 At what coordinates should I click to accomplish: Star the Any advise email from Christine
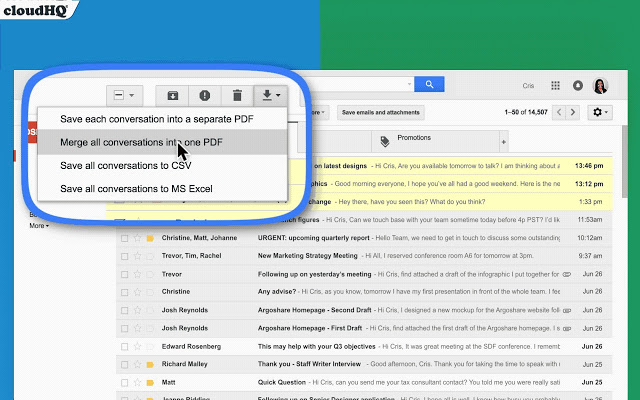(x=138, y=292)
